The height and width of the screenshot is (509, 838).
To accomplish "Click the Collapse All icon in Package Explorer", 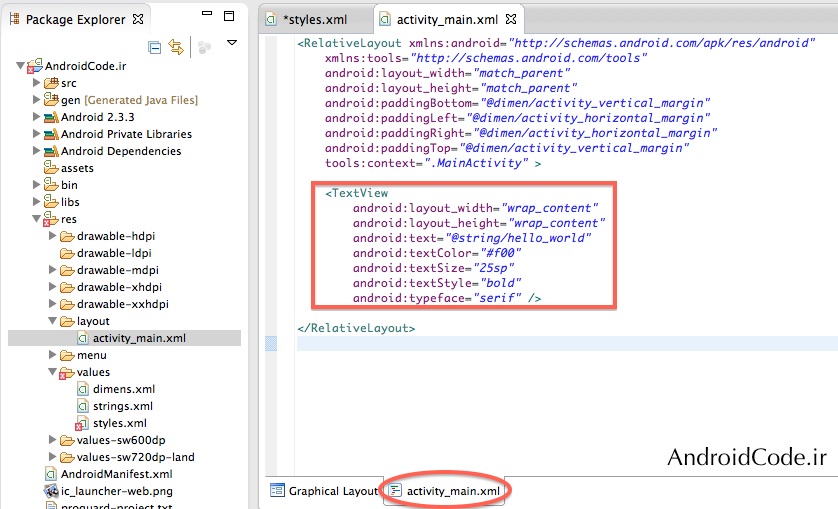I will tap(155, 47).
